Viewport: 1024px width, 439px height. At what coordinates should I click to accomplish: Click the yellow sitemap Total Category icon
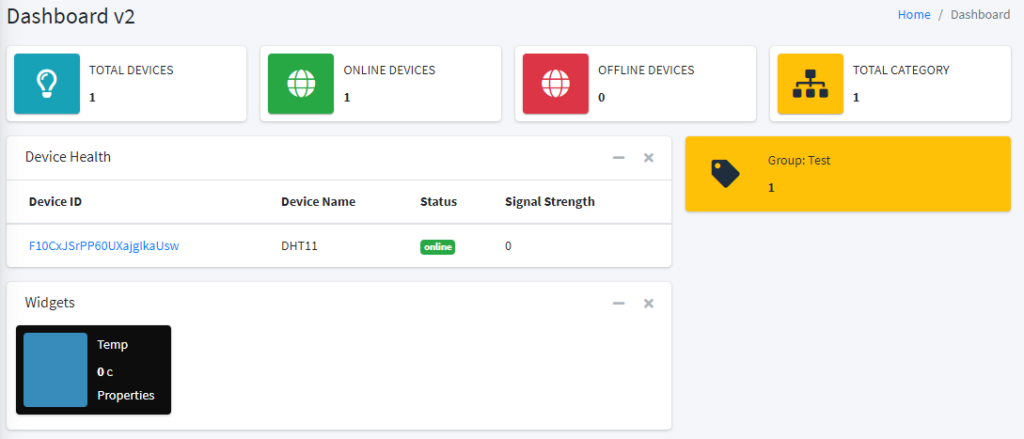point(810,84)
